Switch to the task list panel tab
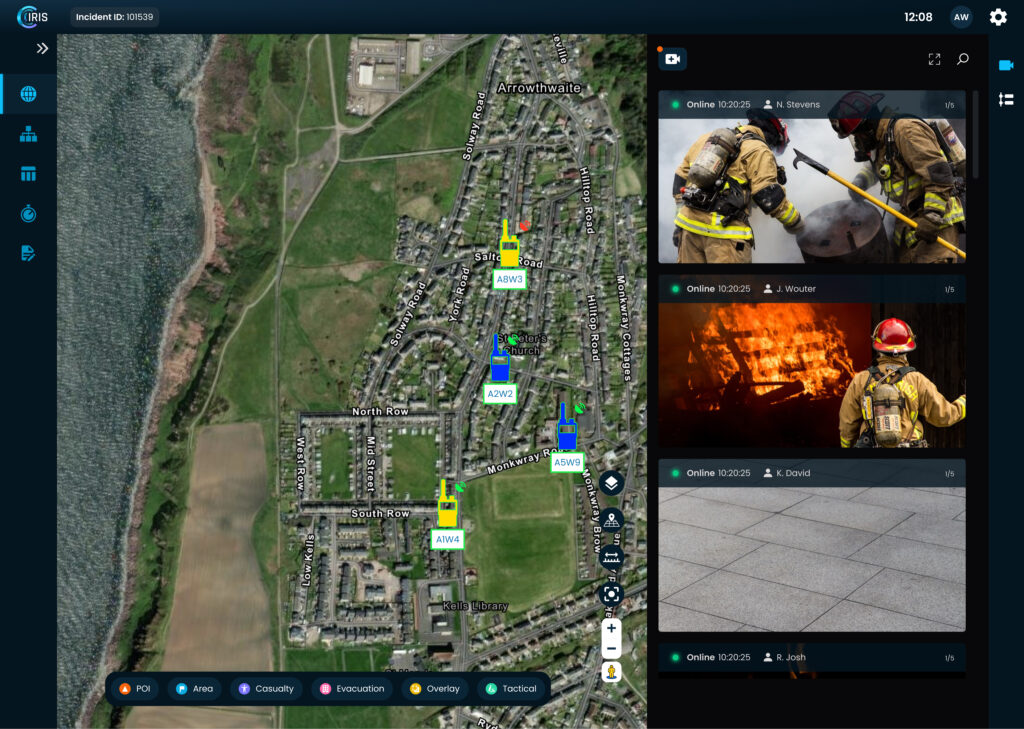This screenshot has height=729, width=1024. tap(1006, 100)
